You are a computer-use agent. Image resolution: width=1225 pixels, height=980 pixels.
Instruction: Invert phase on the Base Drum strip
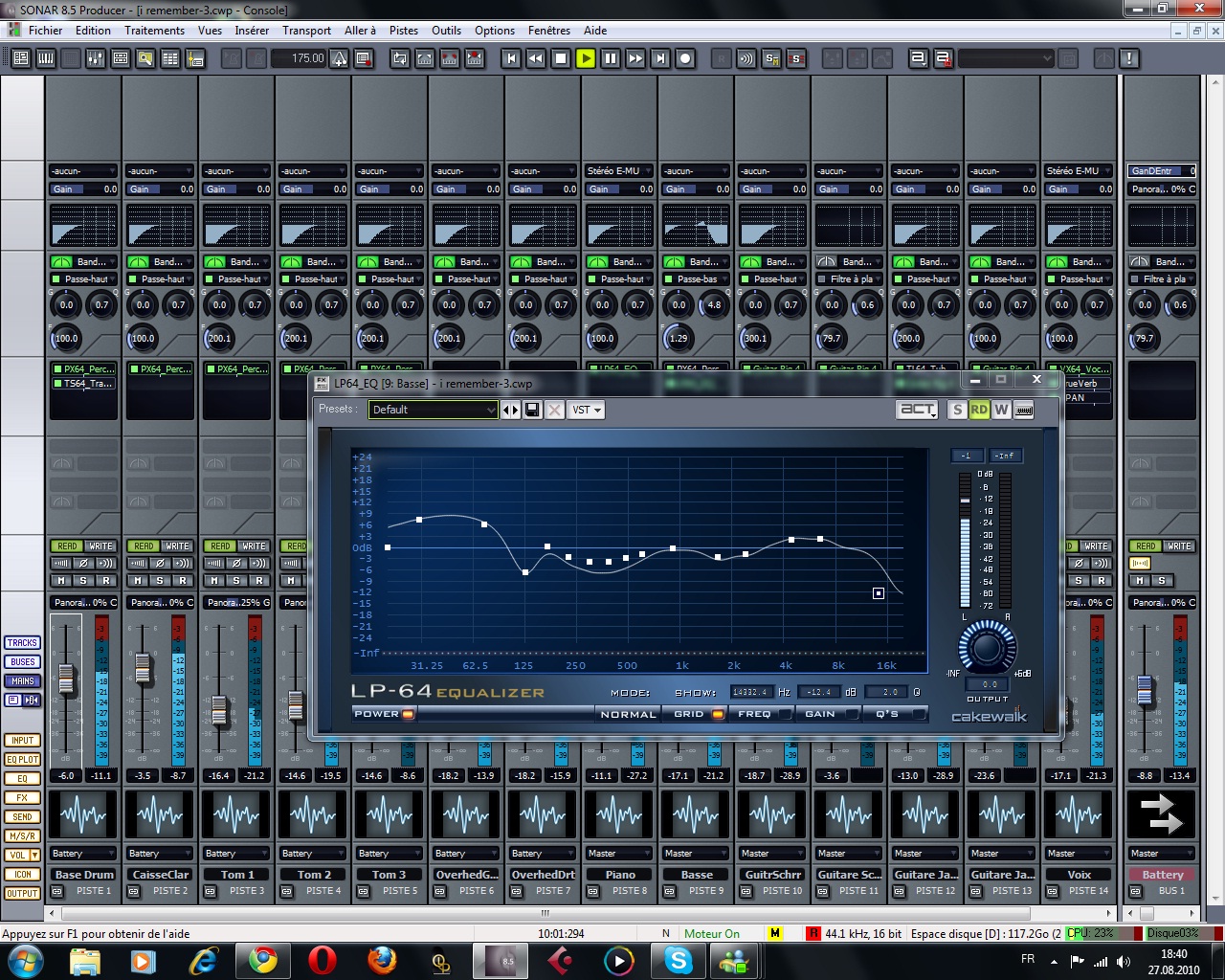click(x=83, y=563)
